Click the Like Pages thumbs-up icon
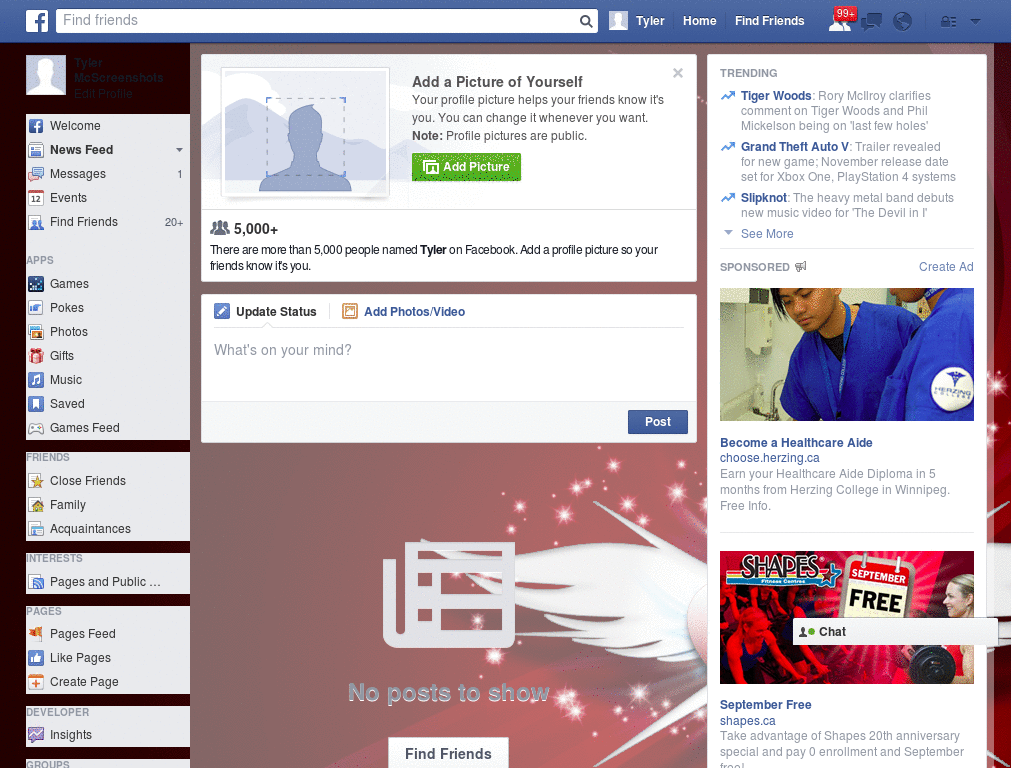This screenshot has width=1024, height=768. tap(36, 658)
